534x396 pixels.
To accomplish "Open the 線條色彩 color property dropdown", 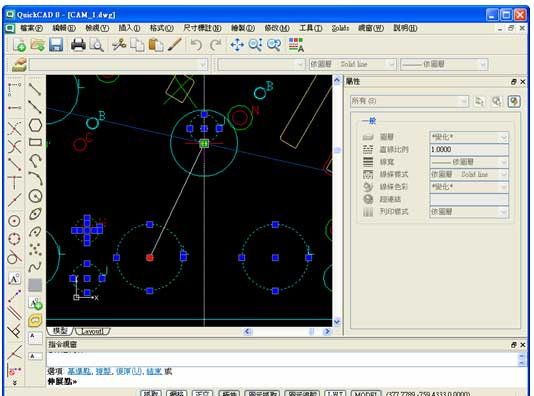I will [x=469, y=187].
